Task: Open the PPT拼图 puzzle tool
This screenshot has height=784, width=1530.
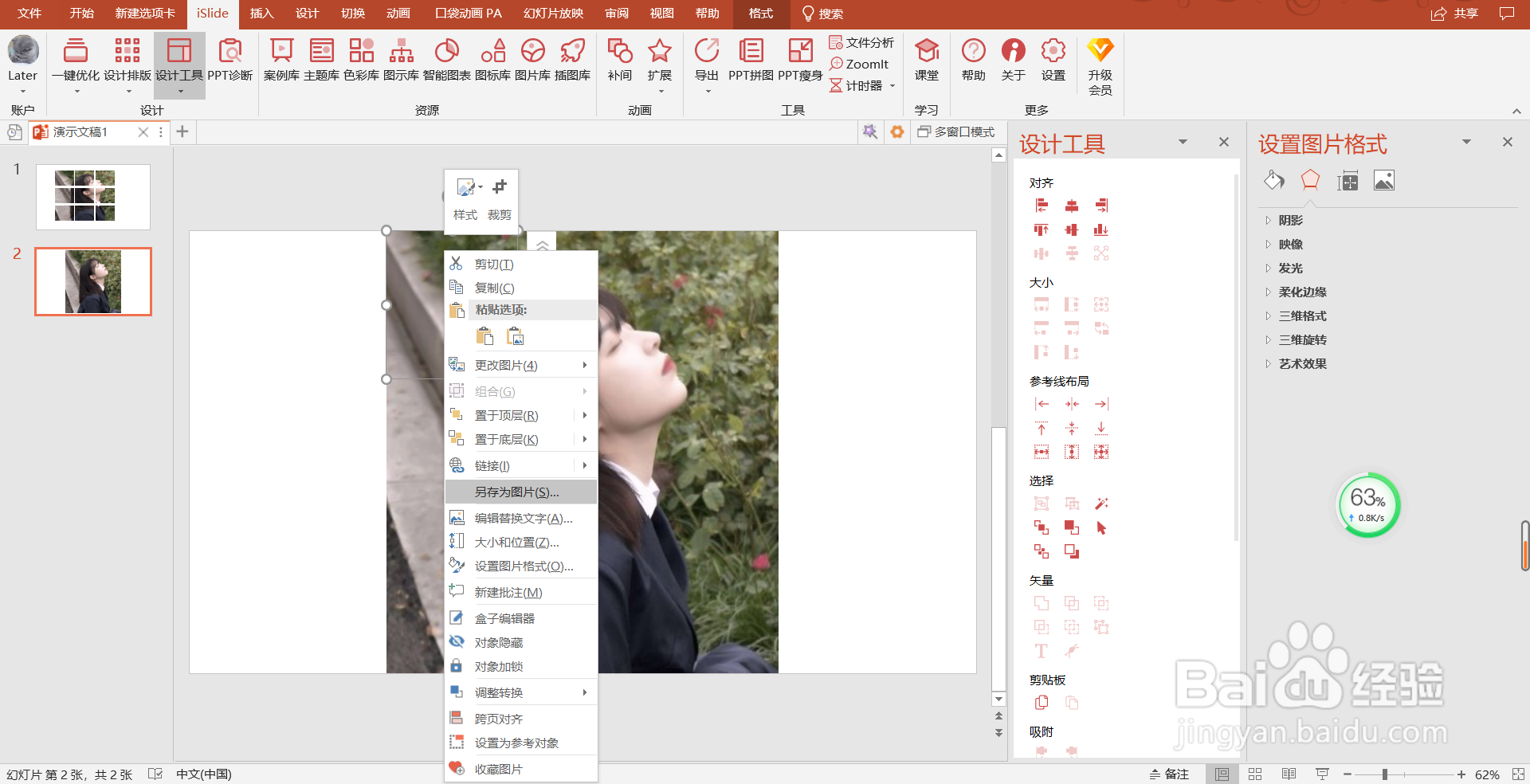Action: tap(751, 60)
